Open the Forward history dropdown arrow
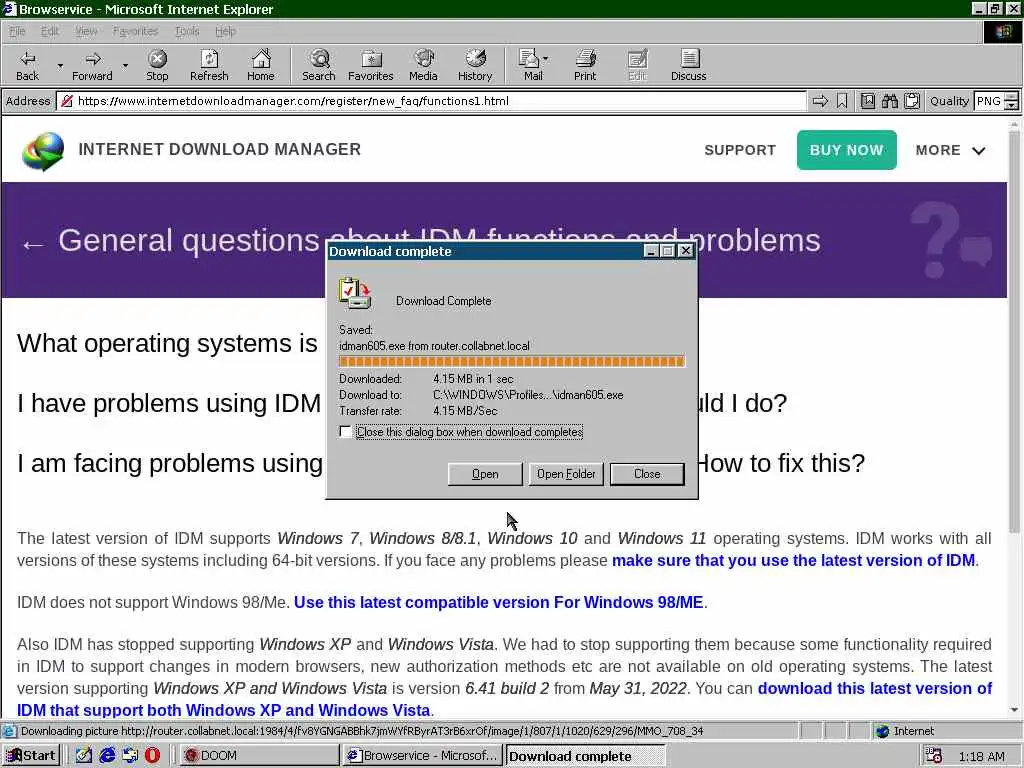Viewport: 1024px width, 768px height. point(125,65)
